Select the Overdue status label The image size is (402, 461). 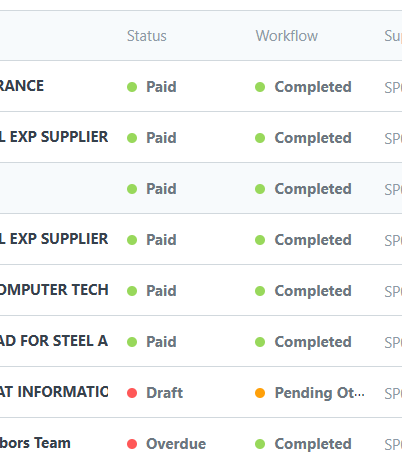(x=176, y=444)
